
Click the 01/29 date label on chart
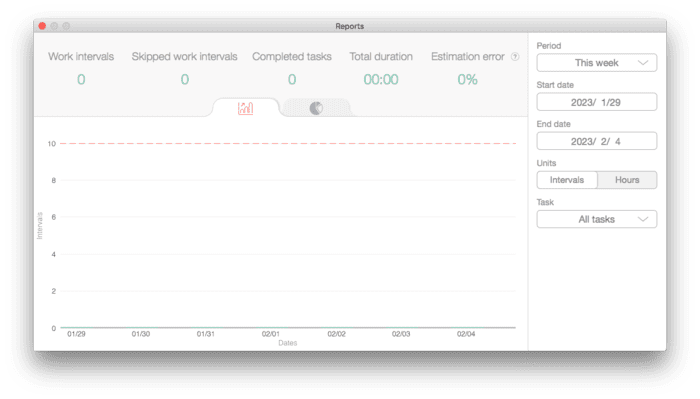pos(76,334)
